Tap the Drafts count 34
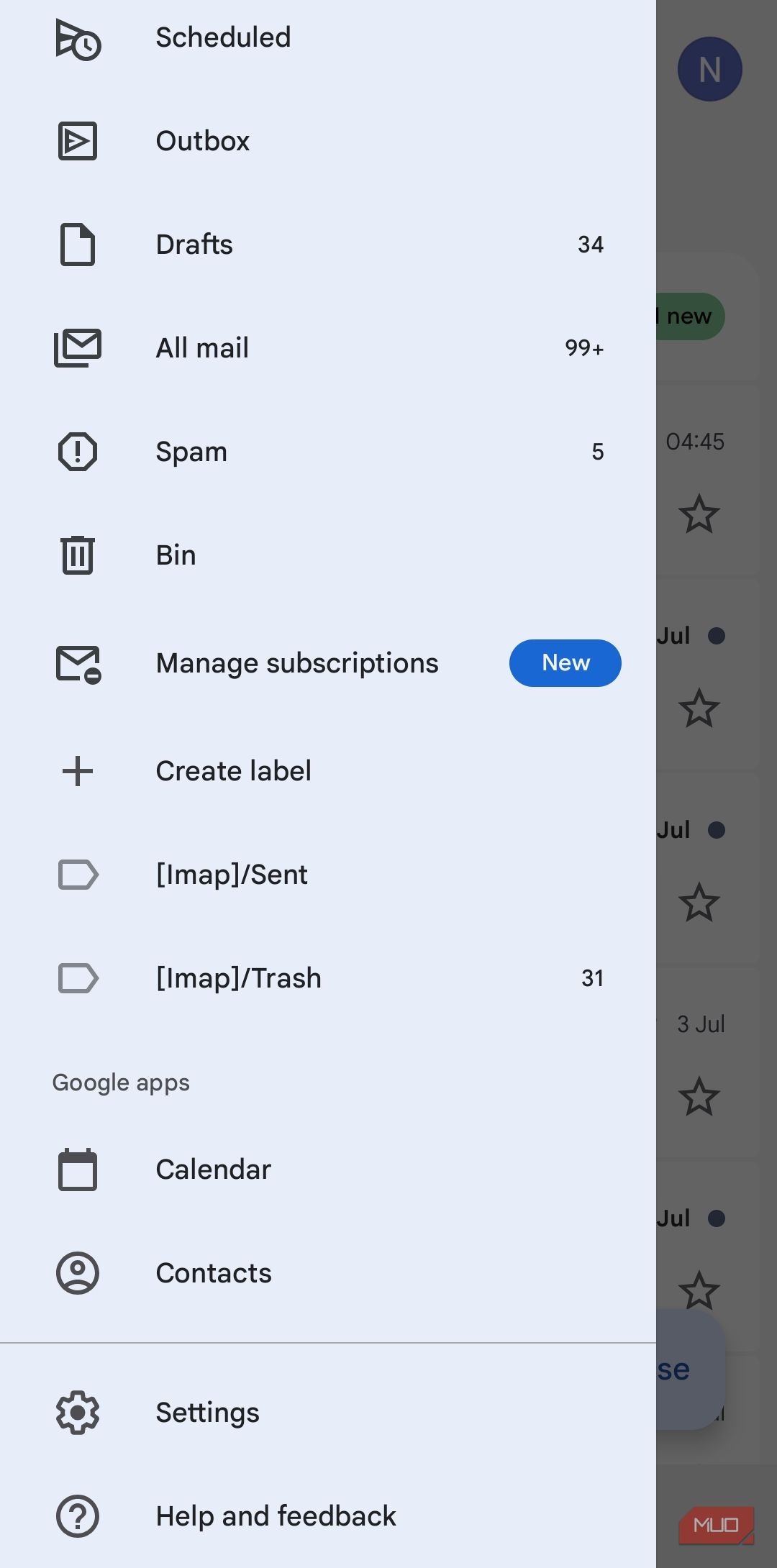 (591, 245)
